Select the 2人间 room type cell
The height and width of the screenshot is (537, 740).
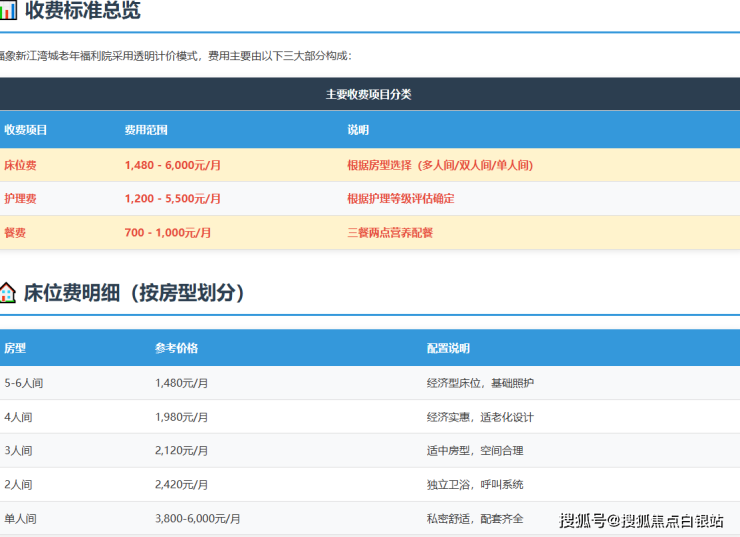pyautogui.click(x=18, y=485)
